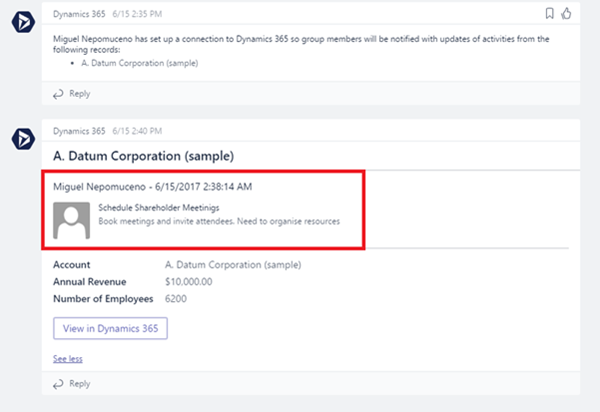
Task: Open the Dynamics 365 sender name on the first message
Action: click(x=78, y=13)
